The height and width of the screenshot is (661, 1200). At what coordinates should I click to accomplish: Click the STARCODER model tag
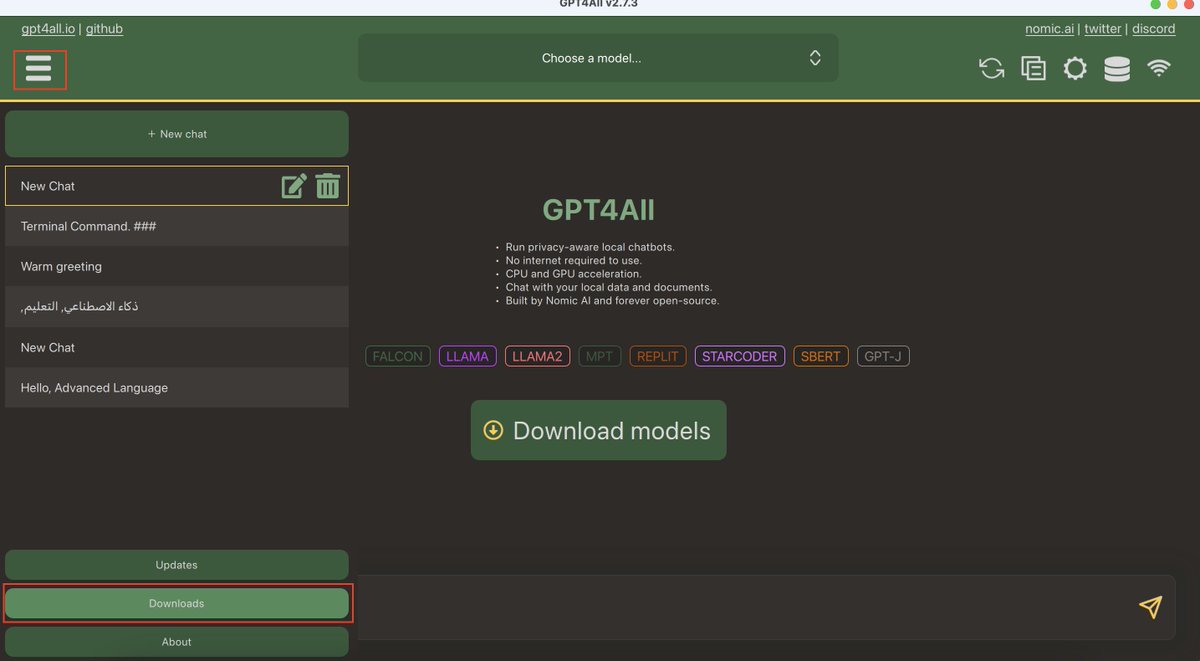pyautogui.click(x=739, y=356)
